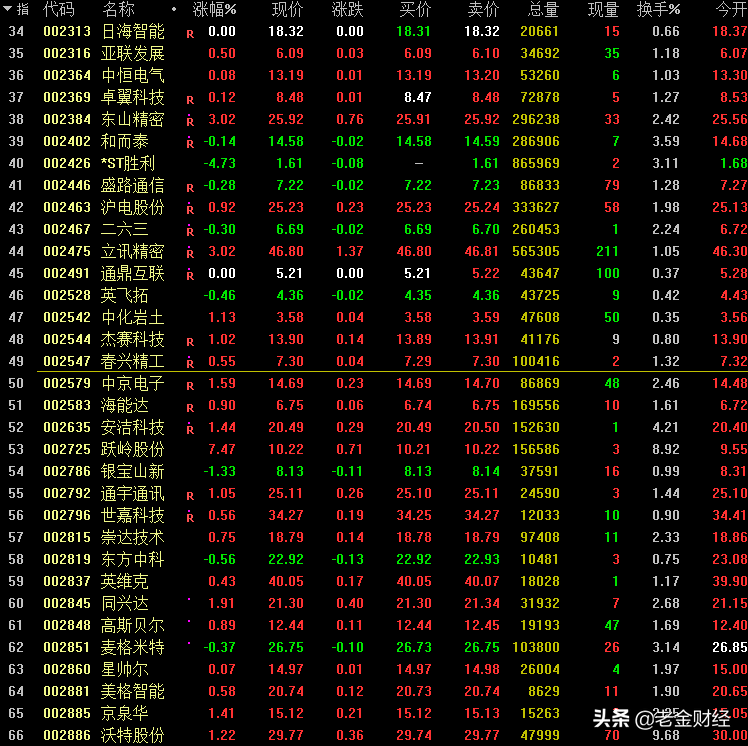Select stock 沃特股份

click(133, 735)
